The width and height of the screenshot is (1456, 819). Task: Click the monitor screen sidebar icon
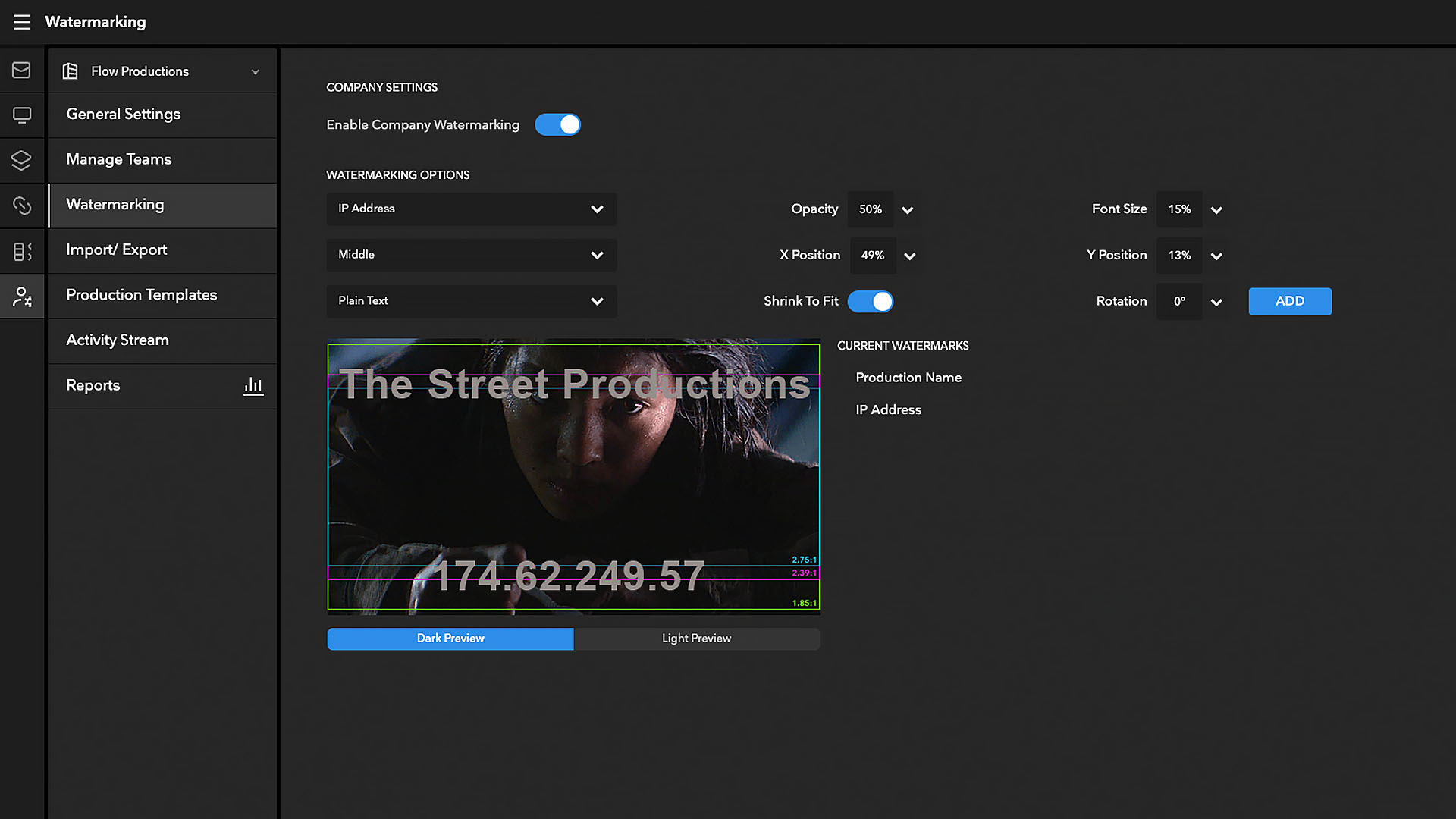pyautogui.click(x=22, y=115)
